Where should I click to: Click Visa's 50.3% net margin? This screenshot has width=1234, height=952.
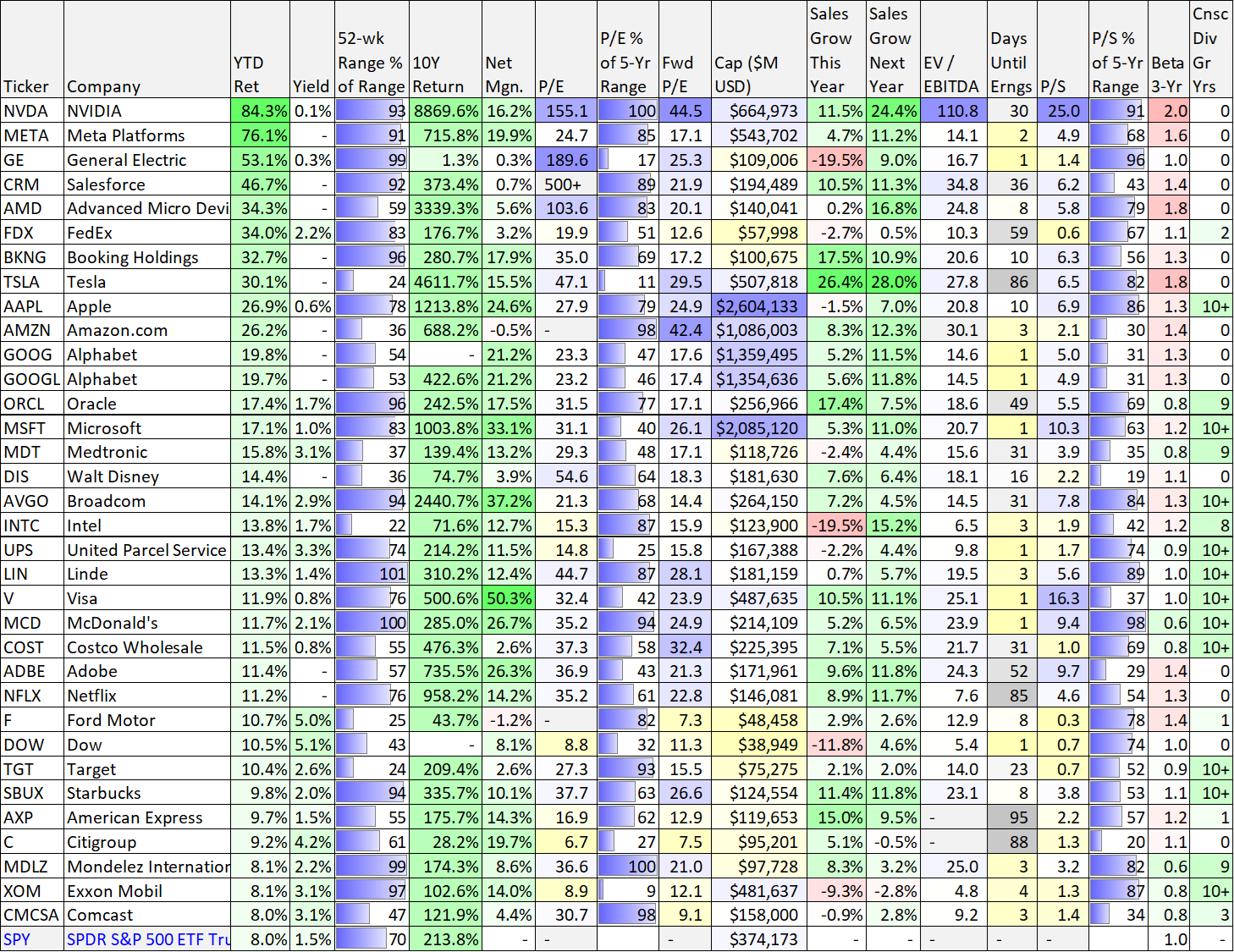509,598
